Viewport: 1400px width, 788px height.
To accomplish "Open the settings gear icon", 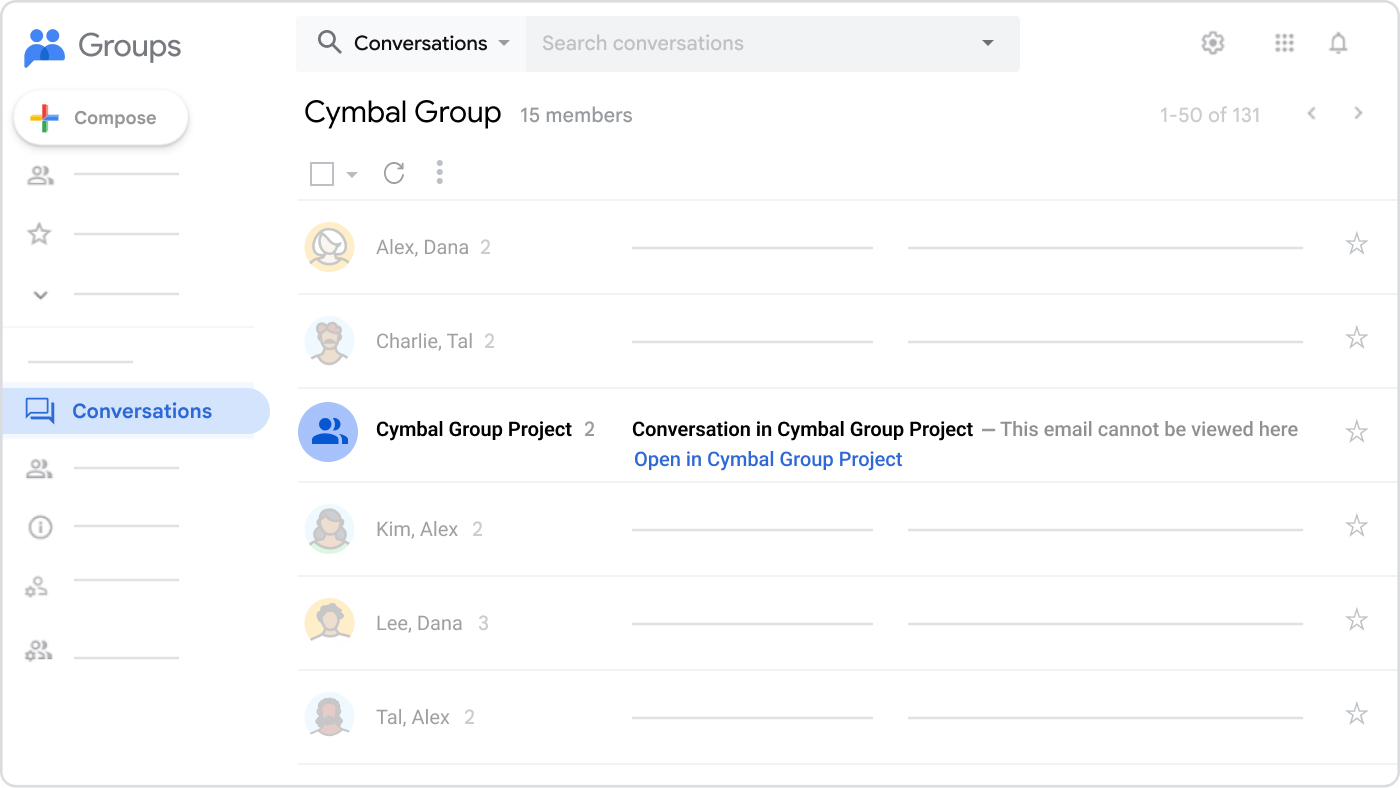I will 1212,43.
